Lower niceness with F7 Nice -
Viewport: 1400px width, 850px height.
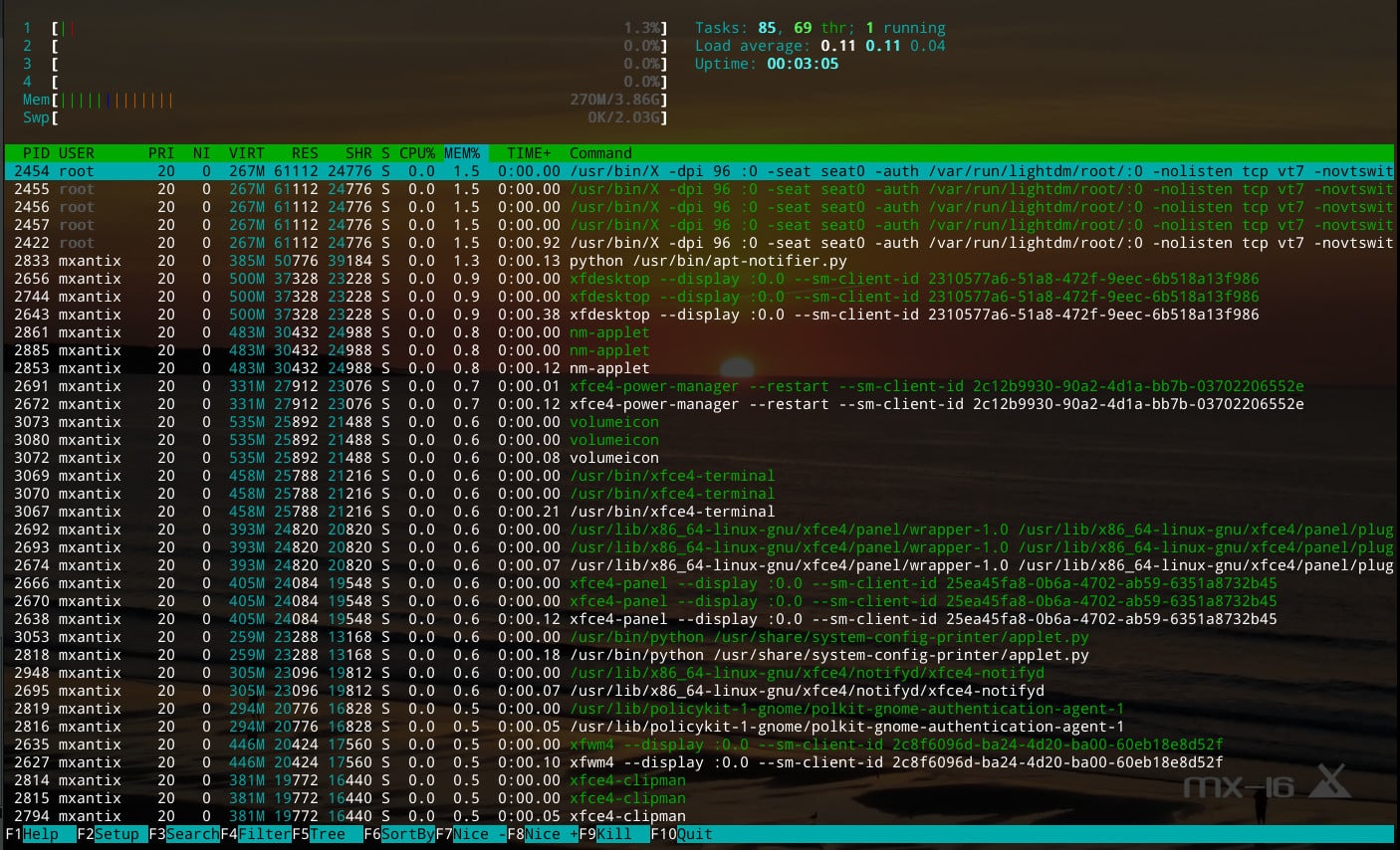click(471, 834)
